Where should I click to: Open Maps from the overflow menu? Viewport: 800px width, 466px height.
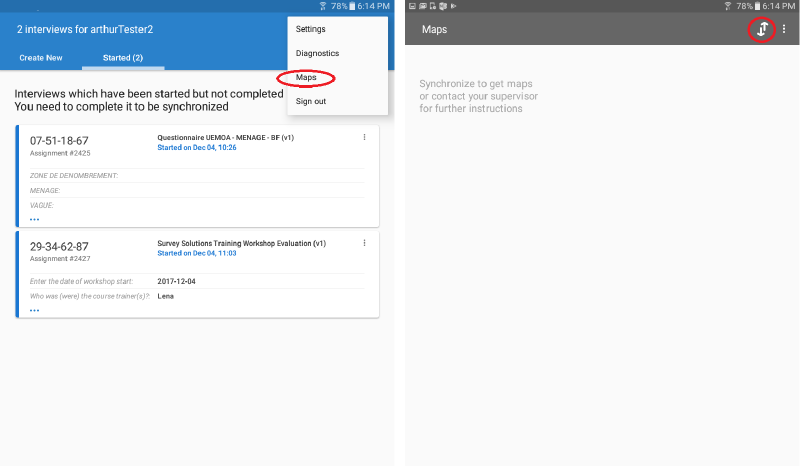[307, 78]
